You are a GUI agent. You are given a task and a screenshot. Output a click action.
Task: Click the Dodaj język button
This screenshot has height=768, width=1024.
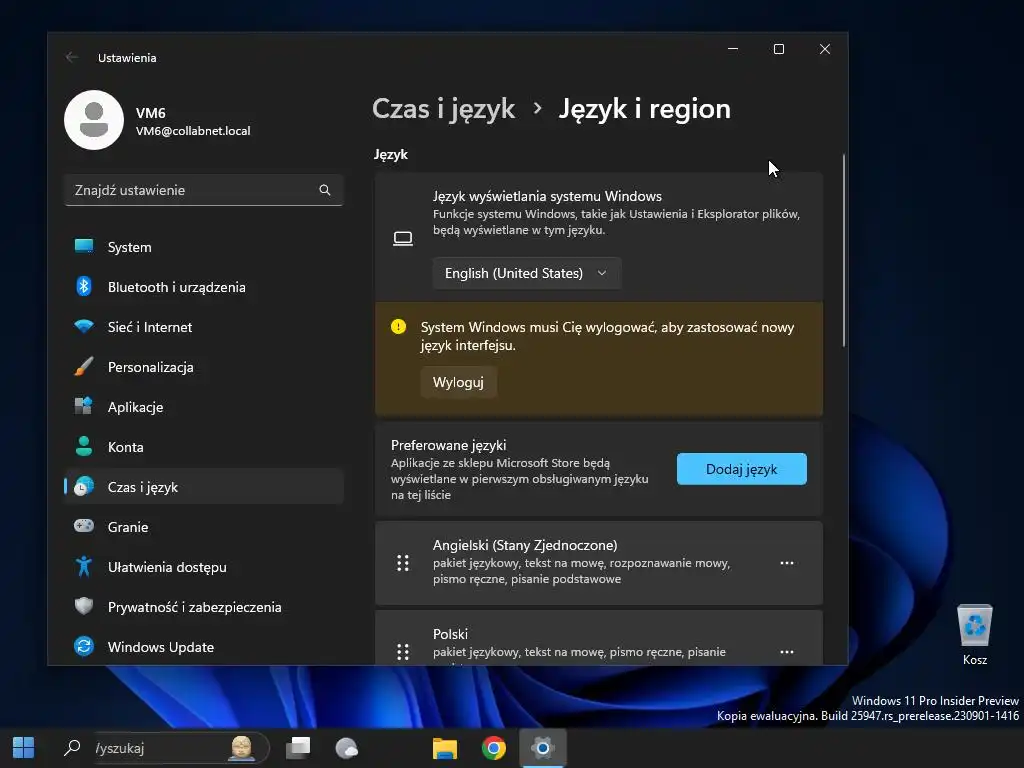pos(742,469)
